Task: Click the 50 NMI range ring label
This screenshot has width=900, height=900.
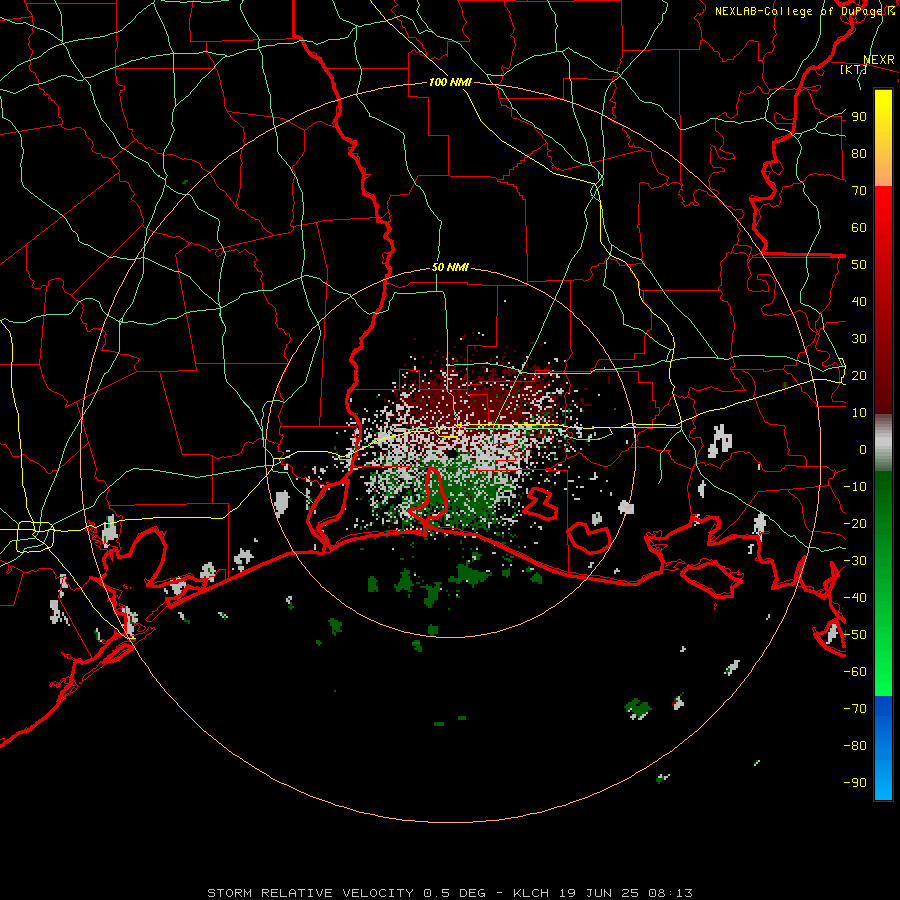Action: coord(450,267)
